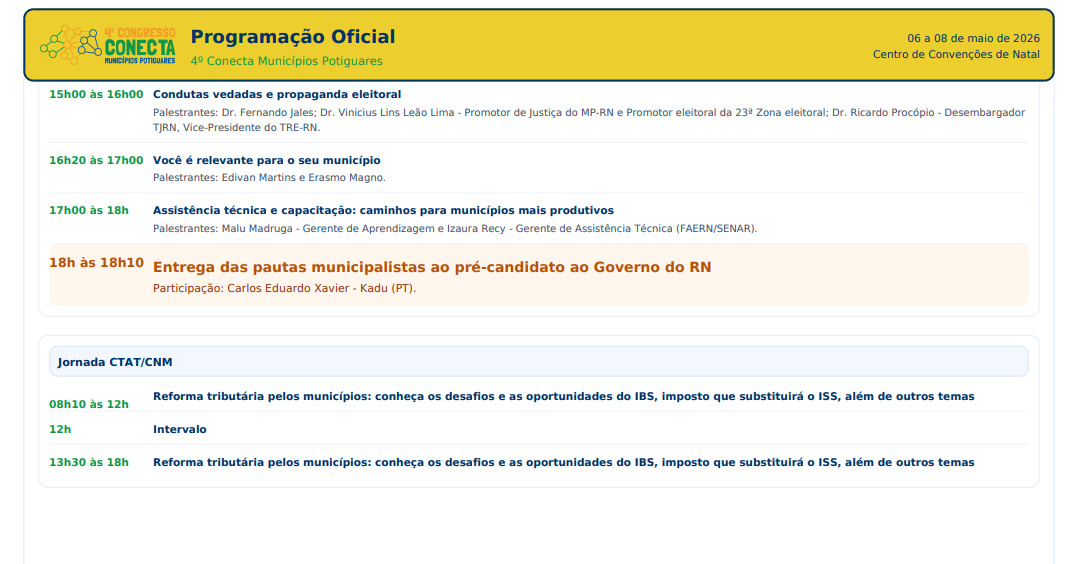Viewport: 1078px width, 564px height.
Task: Click the time '13h30 às 18h'
Action: (x=89, y=462)
